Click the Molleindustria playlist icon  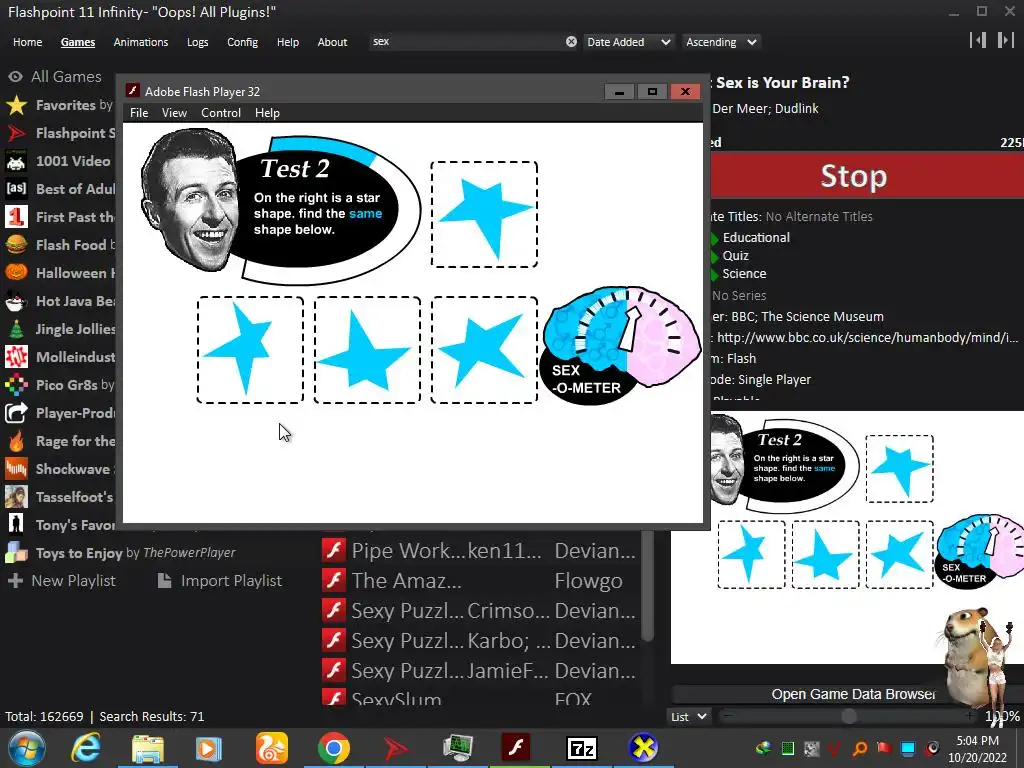[16, 357]
